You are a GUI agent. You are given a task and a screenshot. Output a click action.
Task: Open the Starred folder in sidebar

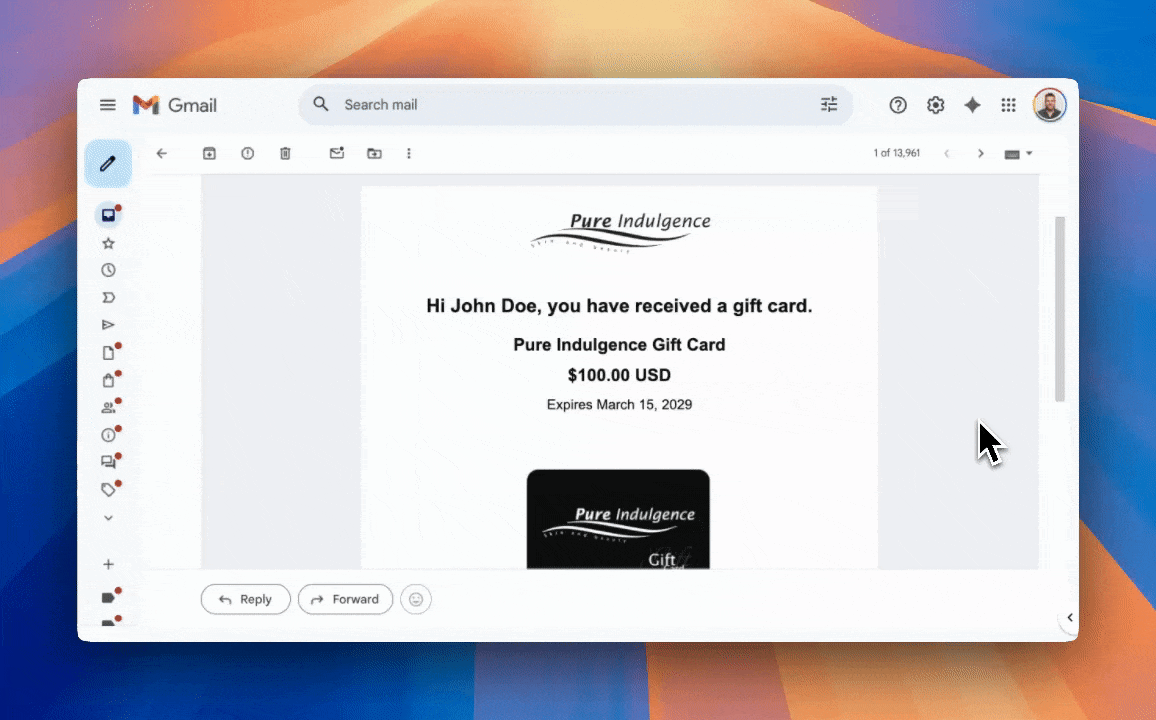tap(108, 243)
